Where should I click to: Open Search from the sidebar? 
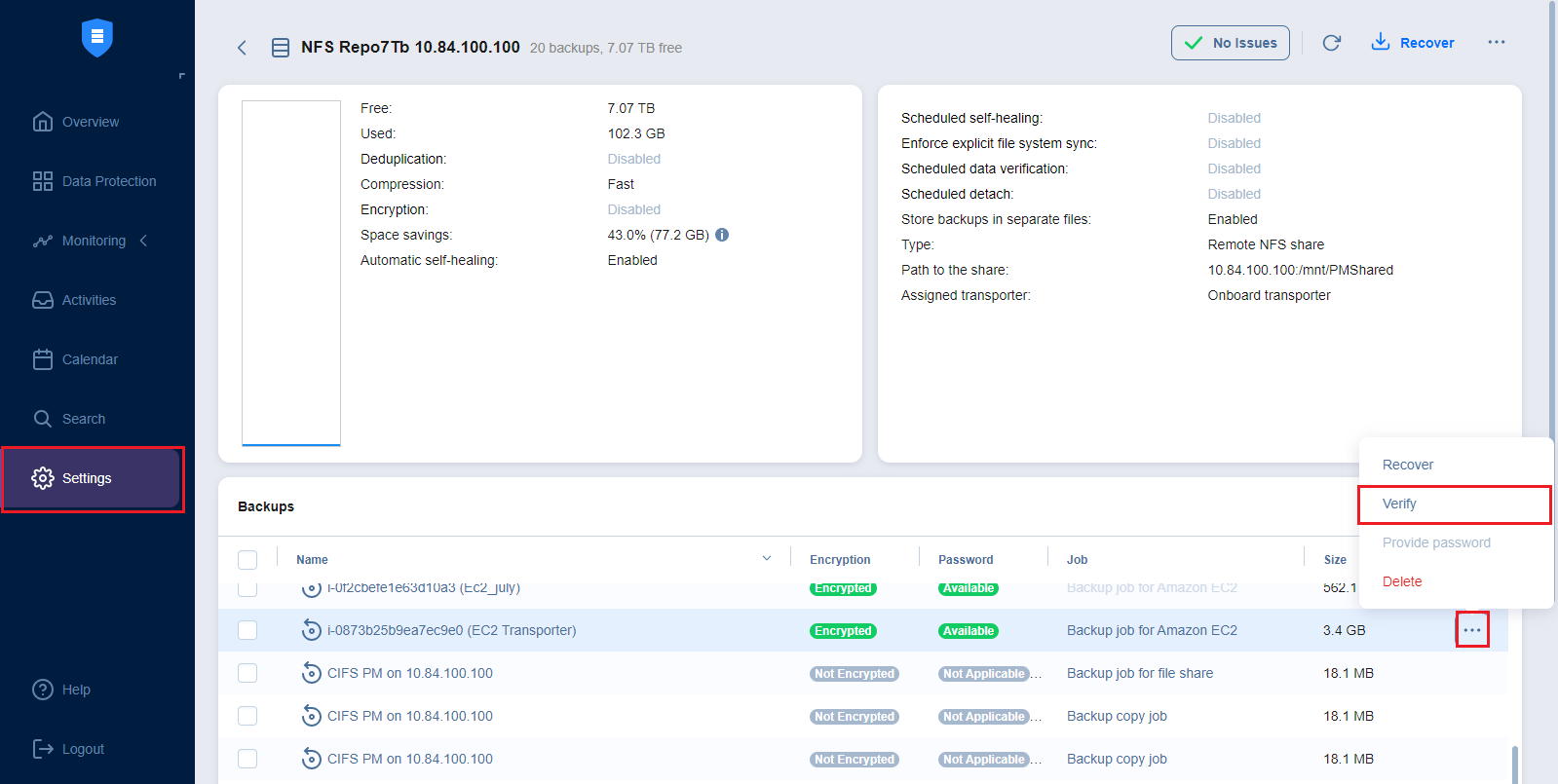[83, 419]
